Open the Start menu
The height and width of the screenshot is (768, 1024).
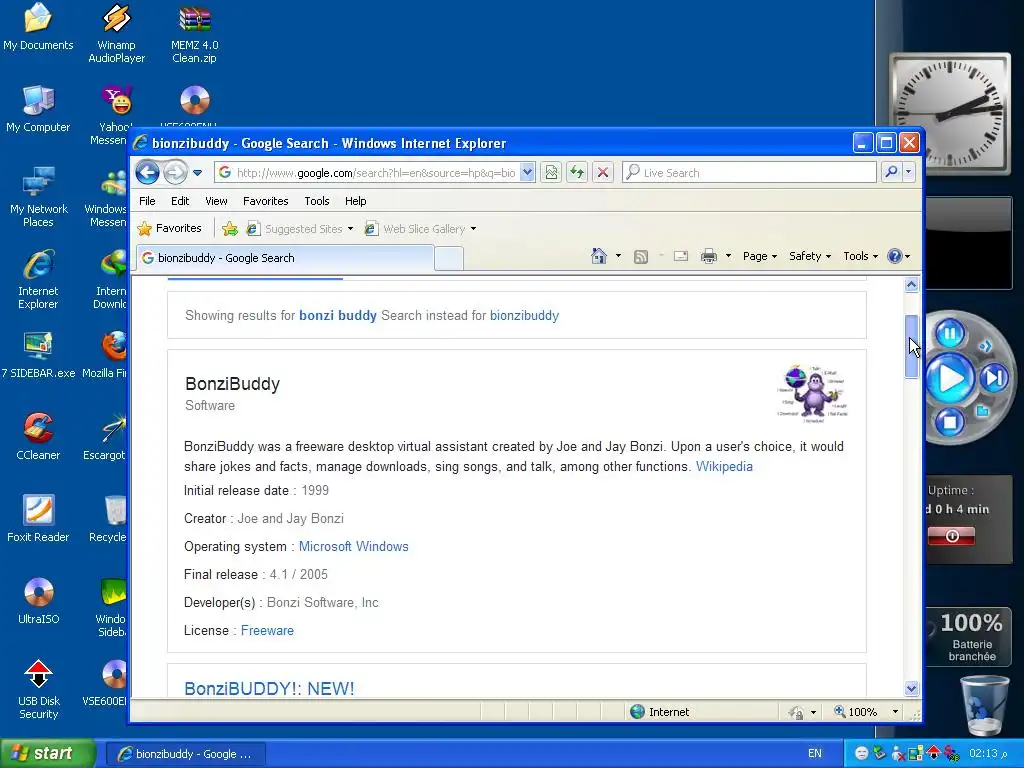tap(48, 754)
